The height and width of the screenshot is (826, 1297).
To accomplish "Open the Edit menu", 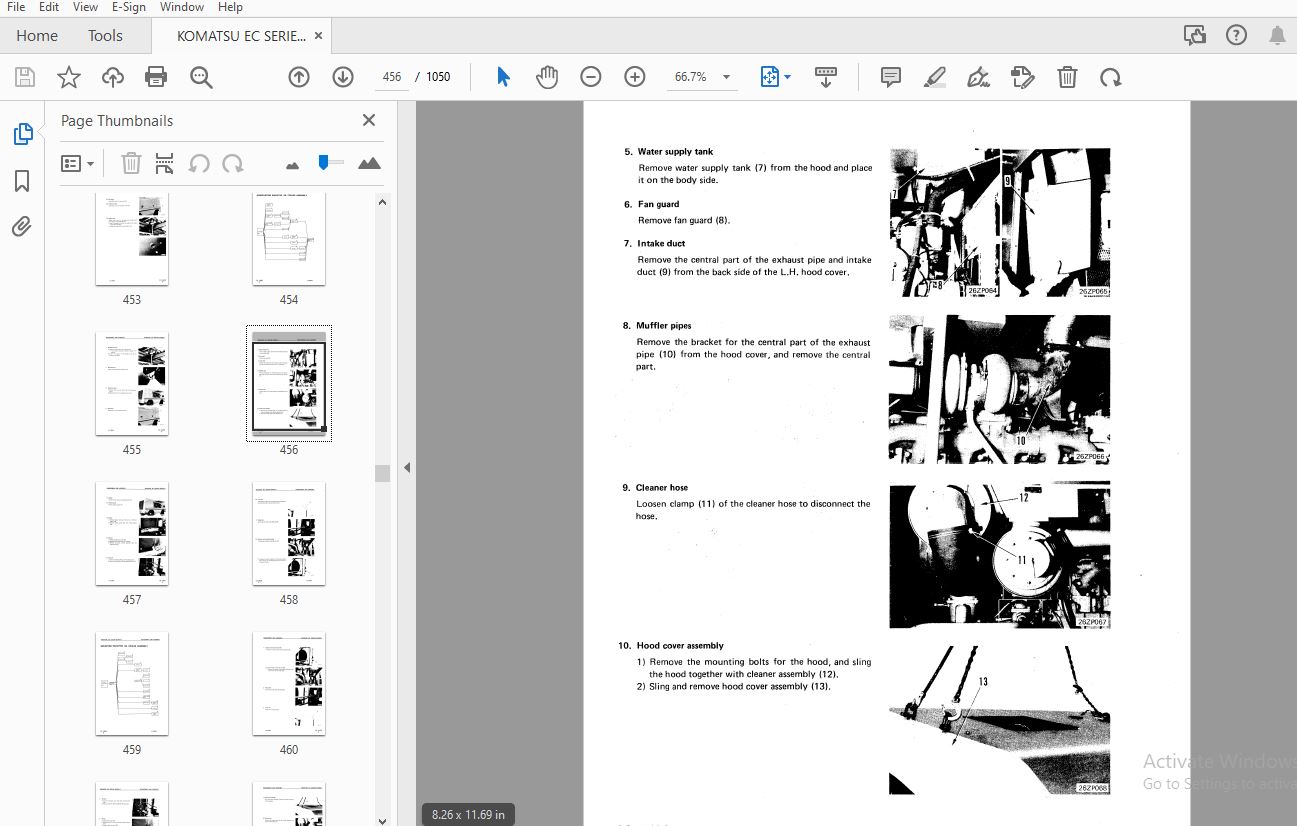I will coord(49,7).
